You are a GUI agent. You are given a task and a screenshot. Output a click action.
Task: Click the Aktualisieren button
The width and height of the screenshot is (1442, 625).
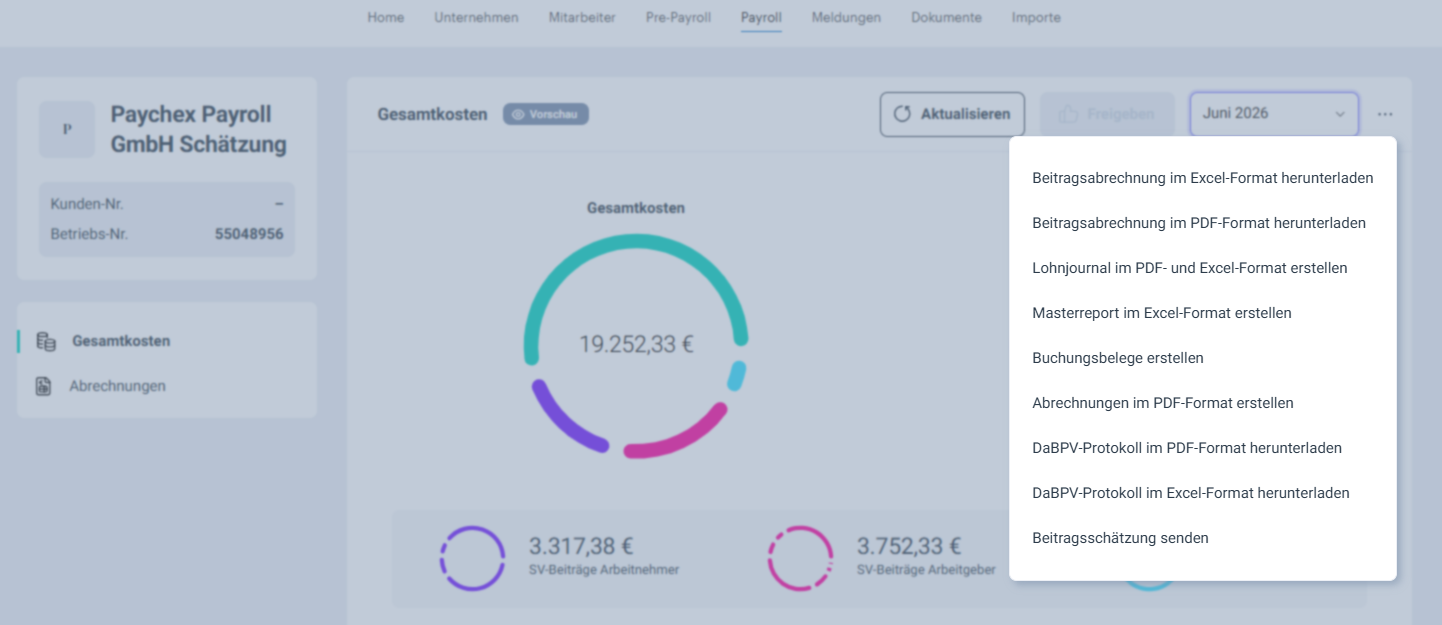coord(952,114)
